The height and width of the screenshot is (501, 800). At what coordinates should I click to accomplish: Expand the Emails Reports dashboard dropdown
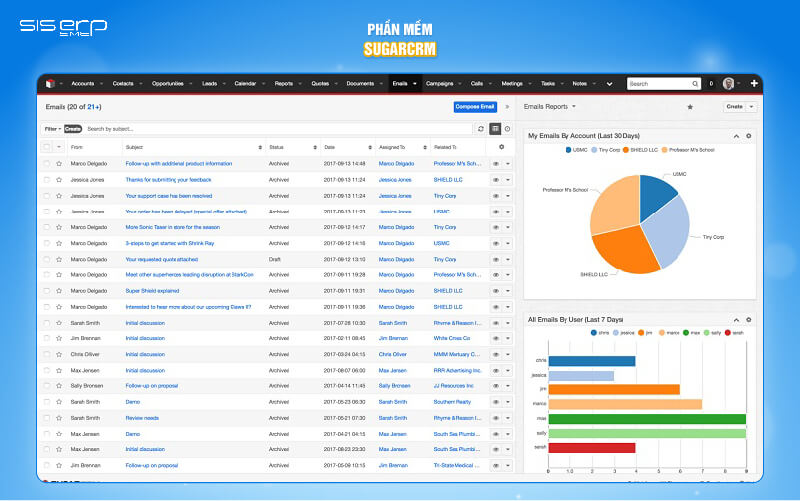pyautogui.click(x=574, y=107)
